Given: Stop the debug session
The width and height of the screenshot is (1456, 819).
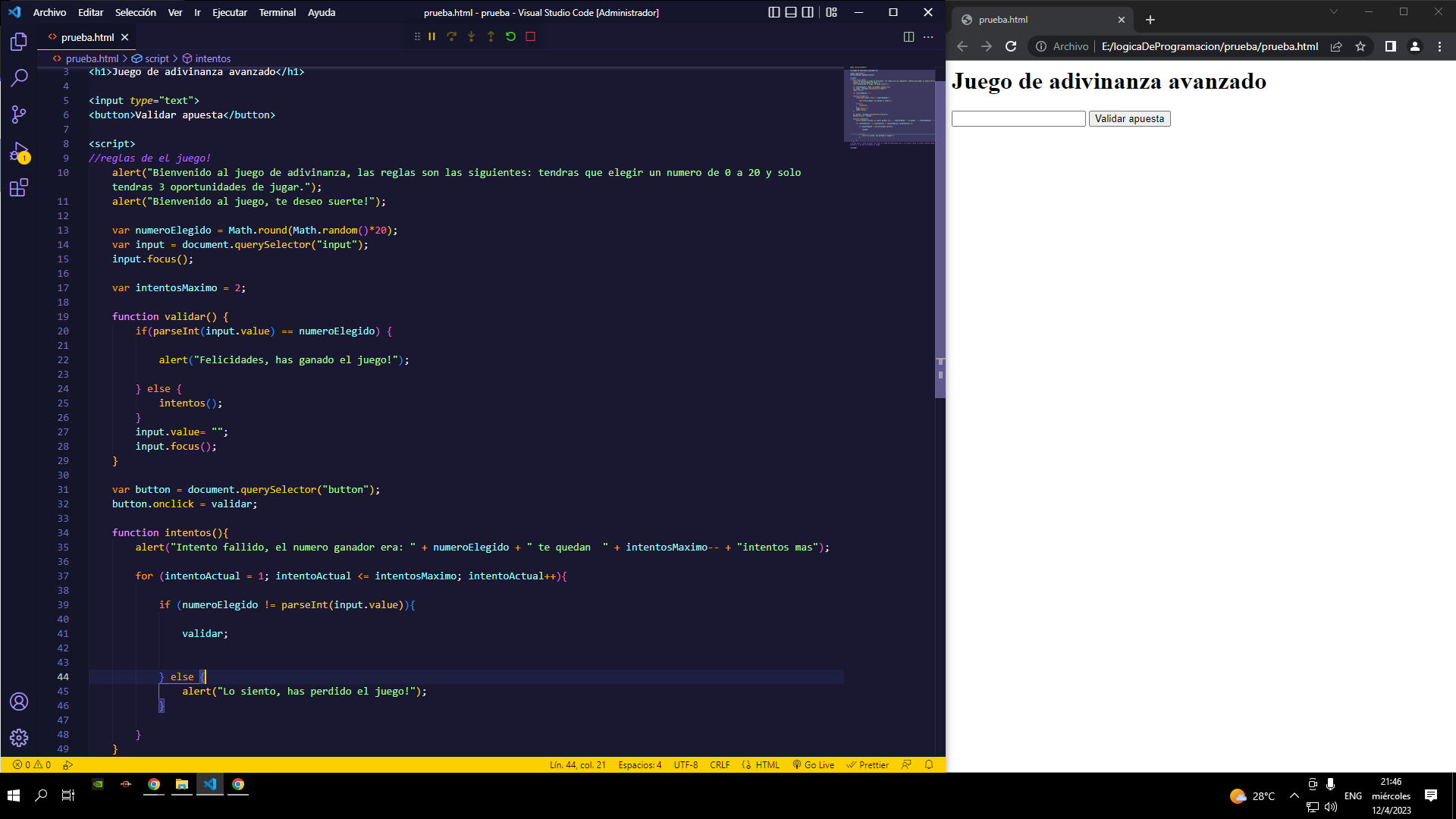Looking at the screenshot, I should click(x=530, y=36).
